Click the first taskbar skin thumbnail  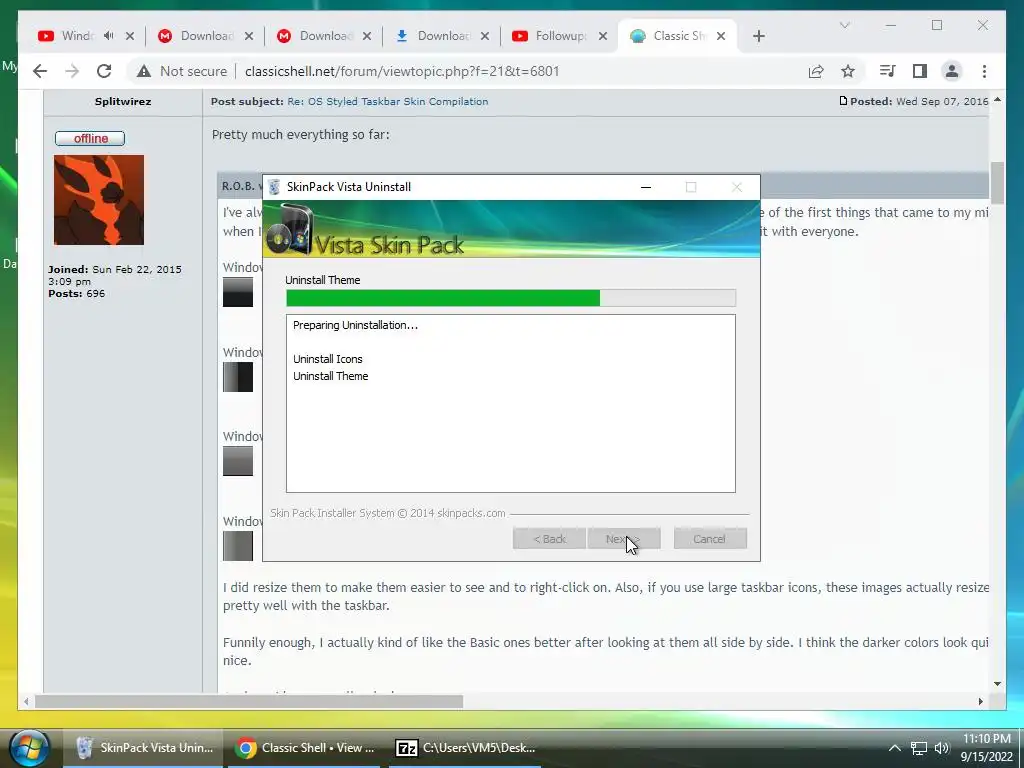[x=238, y=292]
